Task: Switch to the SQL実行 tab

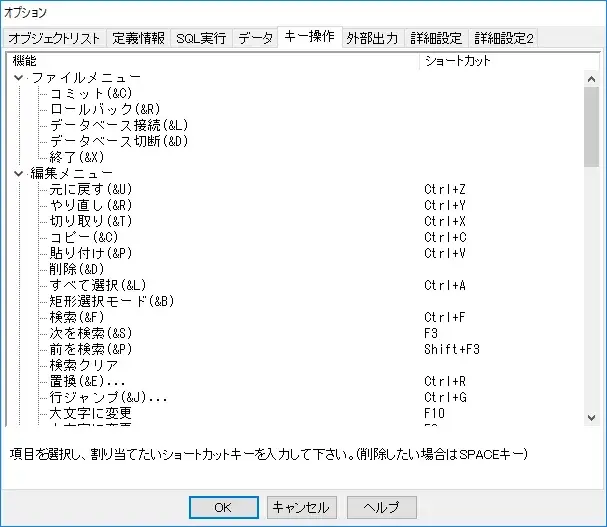Action: pyautogui.click(x=201, y=39)
